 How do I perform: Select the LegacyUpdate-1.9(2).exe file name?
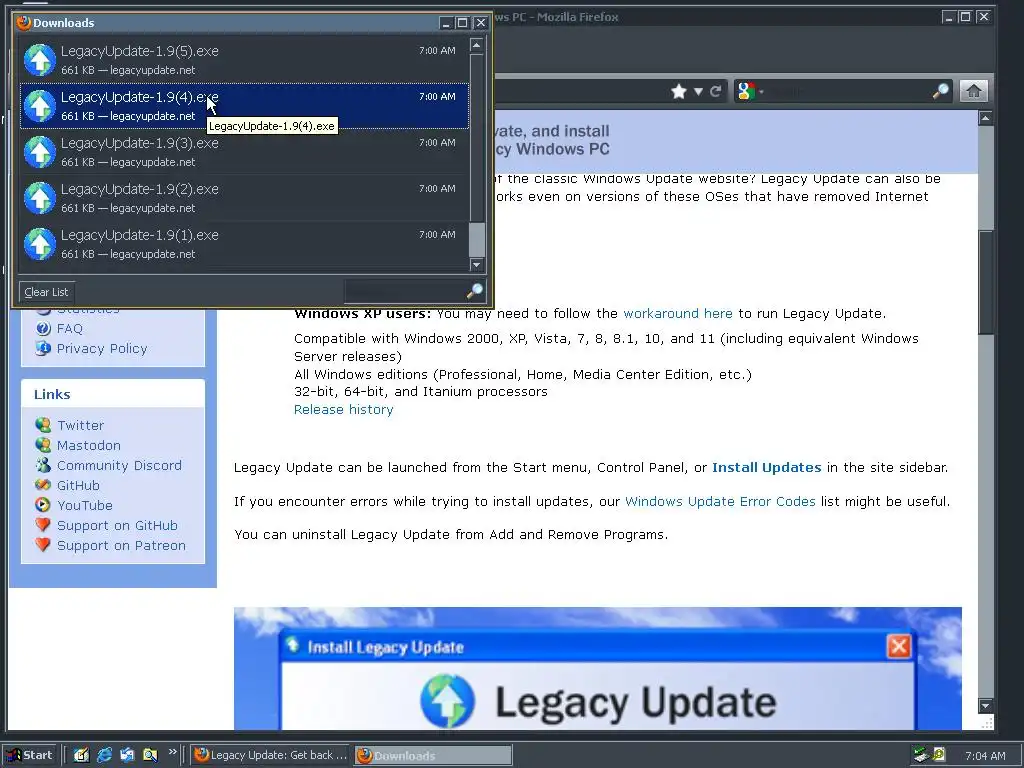[x=140, y=189]
